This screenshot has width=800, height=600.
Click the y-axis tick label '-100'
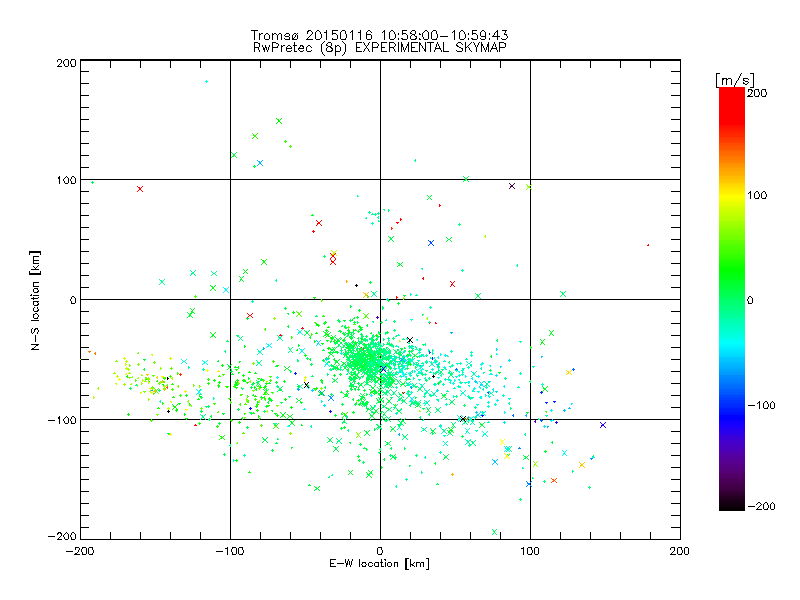click(x=62, y=420)
